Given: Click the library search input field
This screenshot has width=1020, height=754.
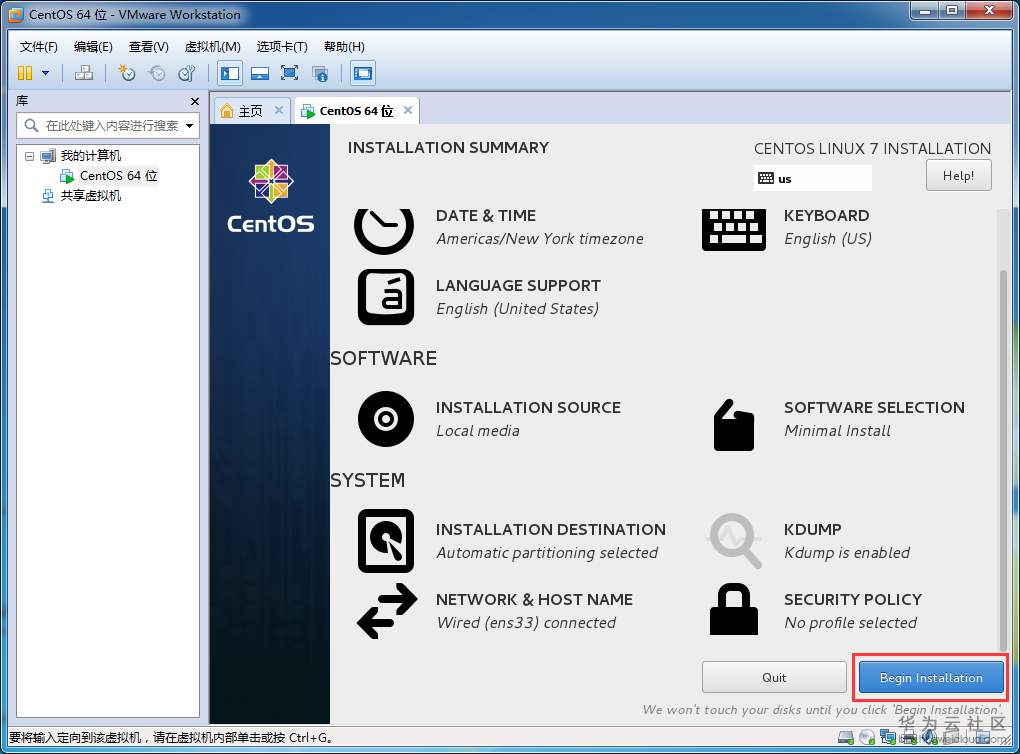Looking at the screenshot, I should 107,126.
